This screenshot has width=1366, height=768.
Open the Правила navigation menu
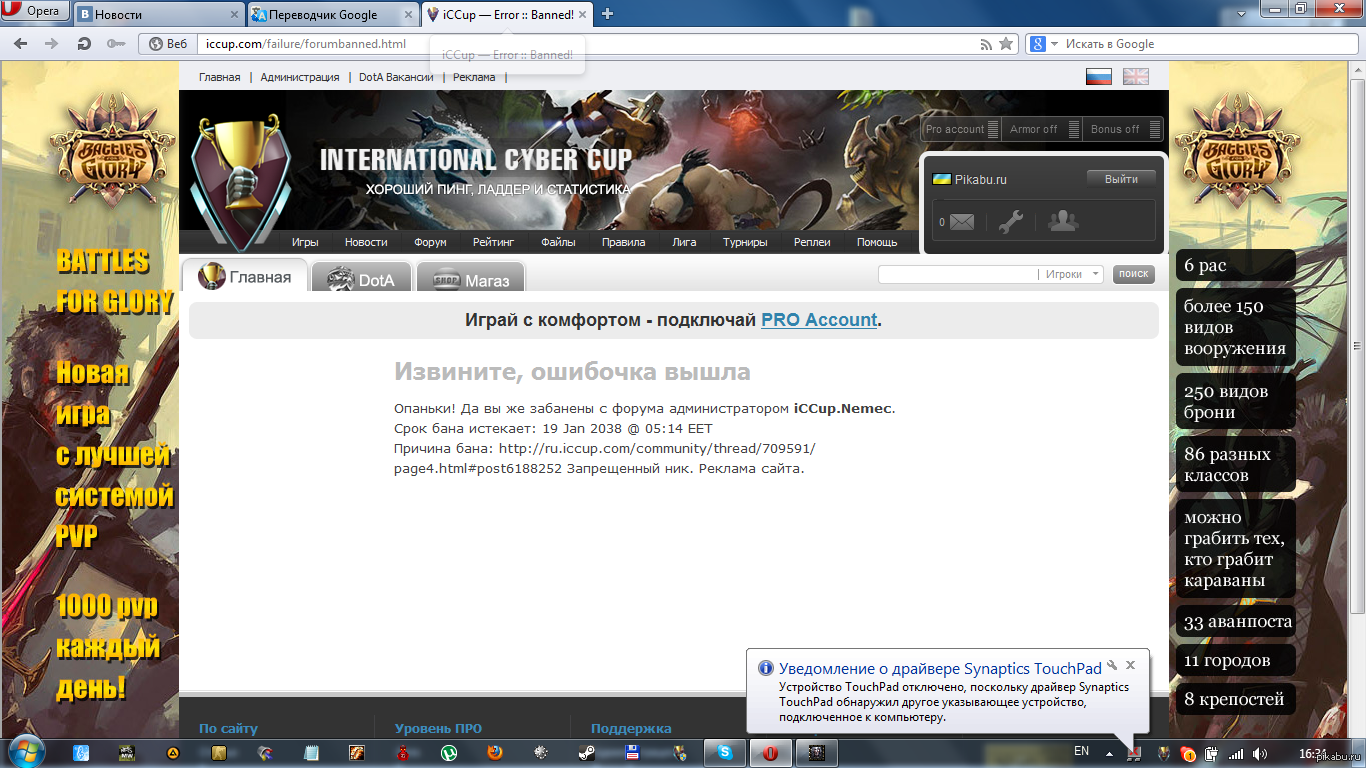(623, 242)
